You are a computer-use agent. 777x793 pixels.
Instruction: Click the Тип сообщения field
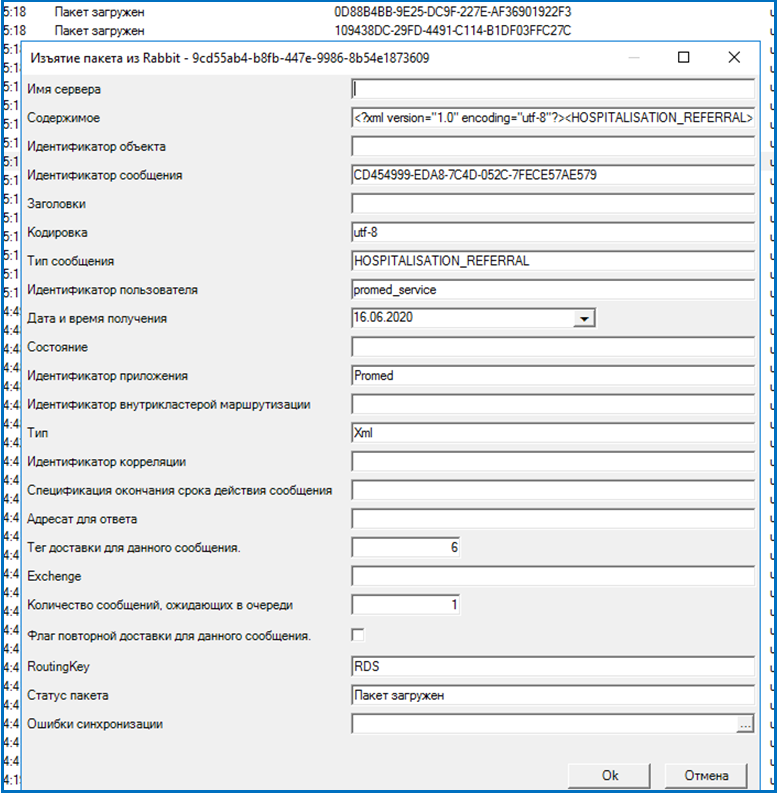(x=553, y=261)
